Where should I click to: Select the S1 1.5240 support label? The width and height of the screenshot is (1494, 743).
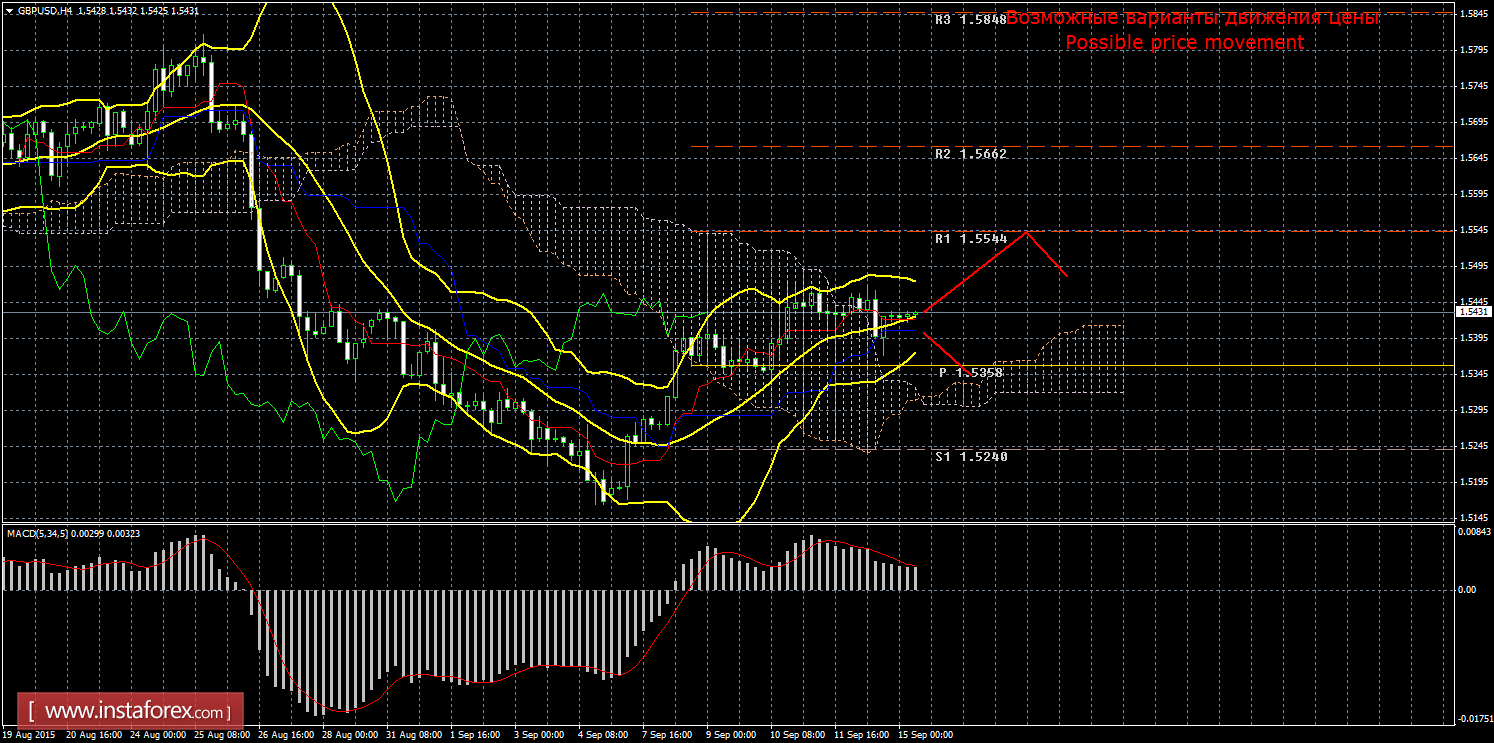point(970,456)
